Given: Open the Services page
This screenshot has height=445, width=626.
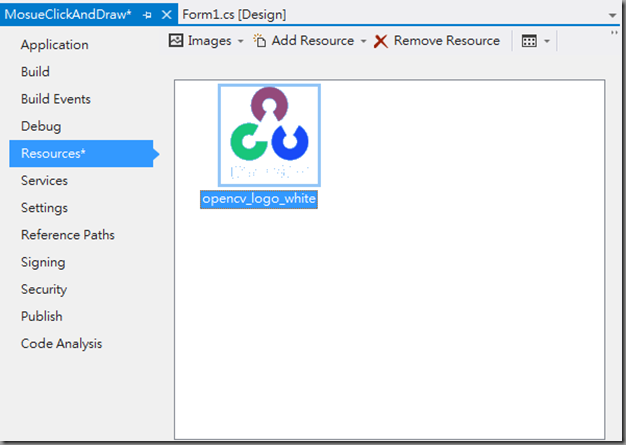Looking at the screenshot, I should [x=44, y=180].
